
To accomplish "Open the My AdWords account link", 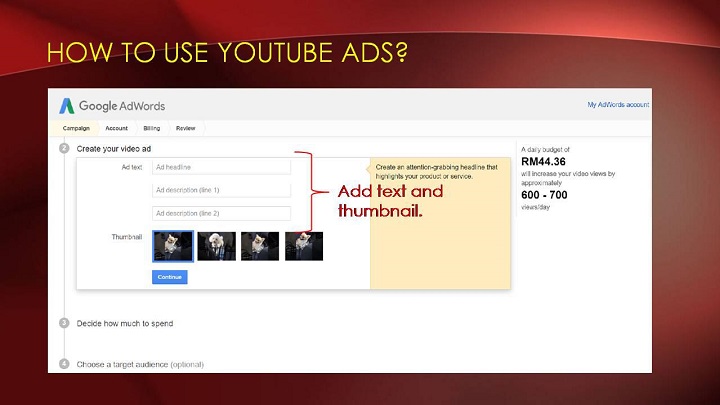I will [x=618, y=105].
